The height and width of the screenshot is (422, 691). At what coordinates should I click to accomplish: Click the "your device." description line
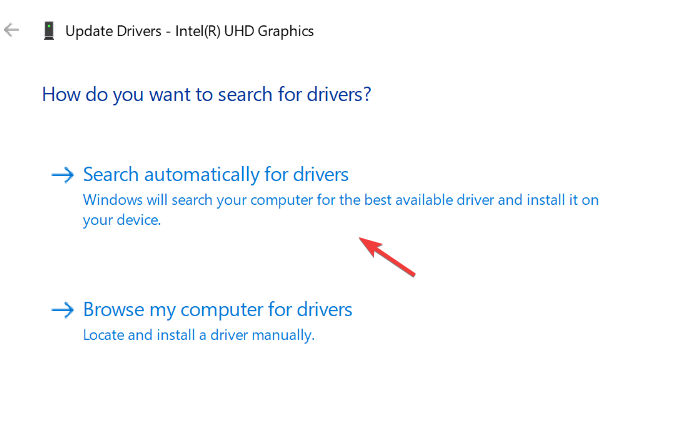(x=121, y=220)
